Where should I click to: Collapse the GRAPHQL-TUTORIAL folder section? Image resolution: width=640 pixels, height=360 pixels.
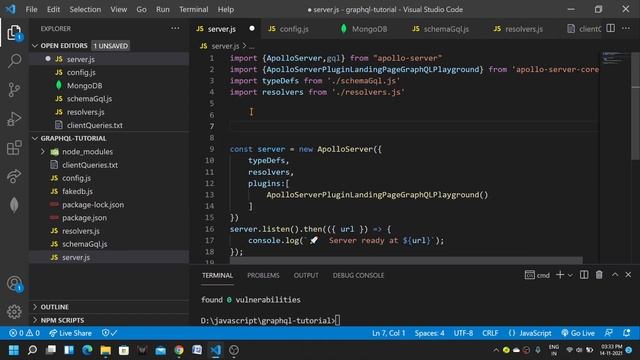click(35, 138)
